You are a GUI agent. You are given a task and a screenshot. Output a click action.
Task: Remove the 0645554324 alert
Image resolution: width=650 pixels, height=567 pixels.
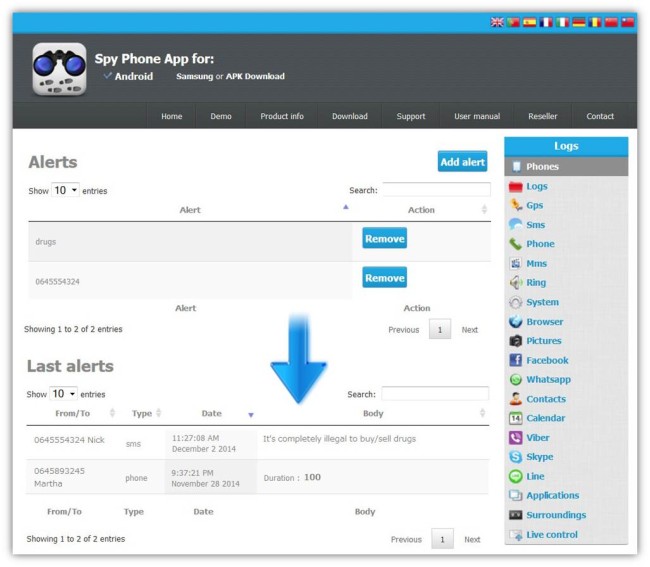click(384, 278)
